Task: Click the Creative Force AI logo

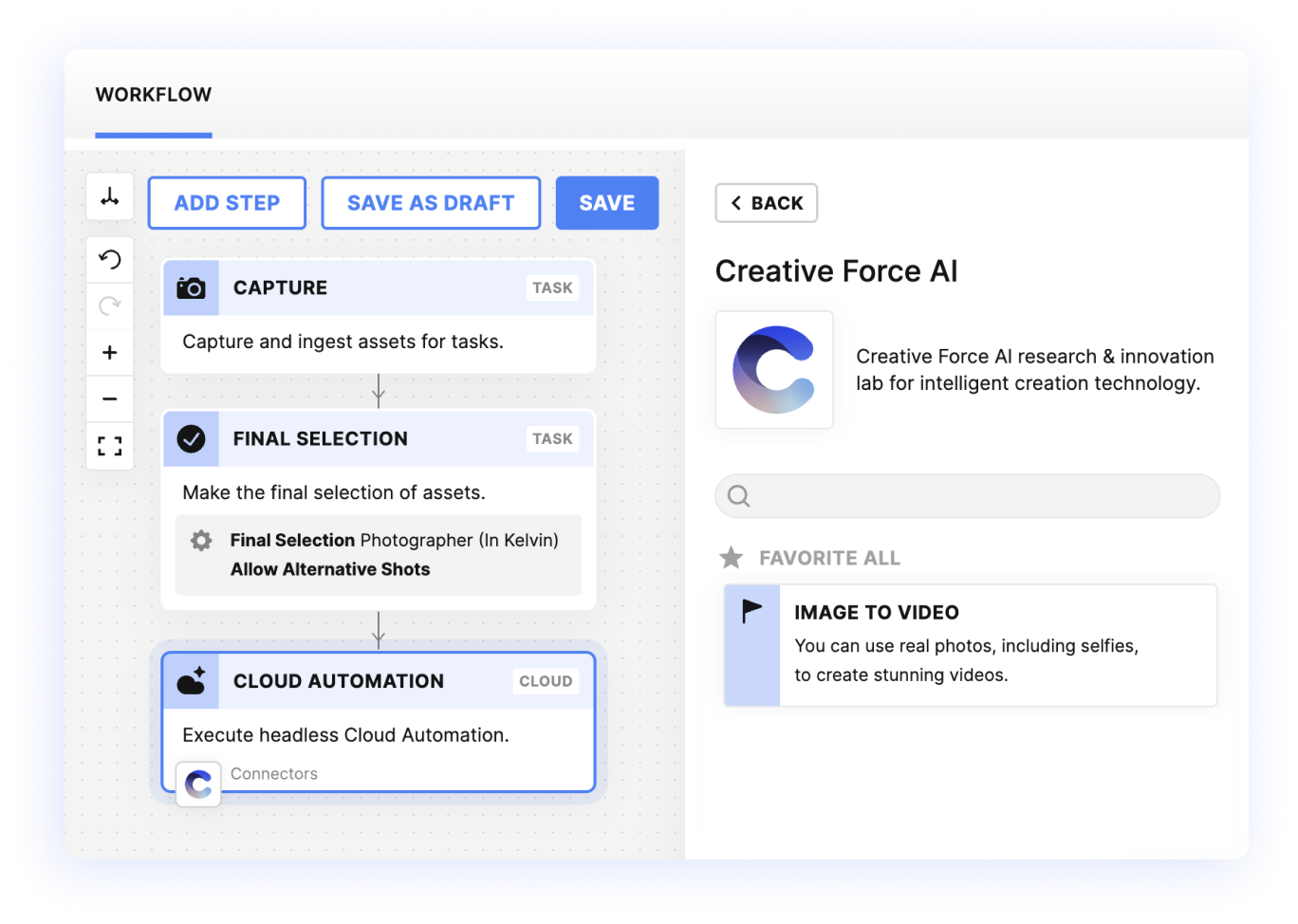Action: (x=773, y=370)
